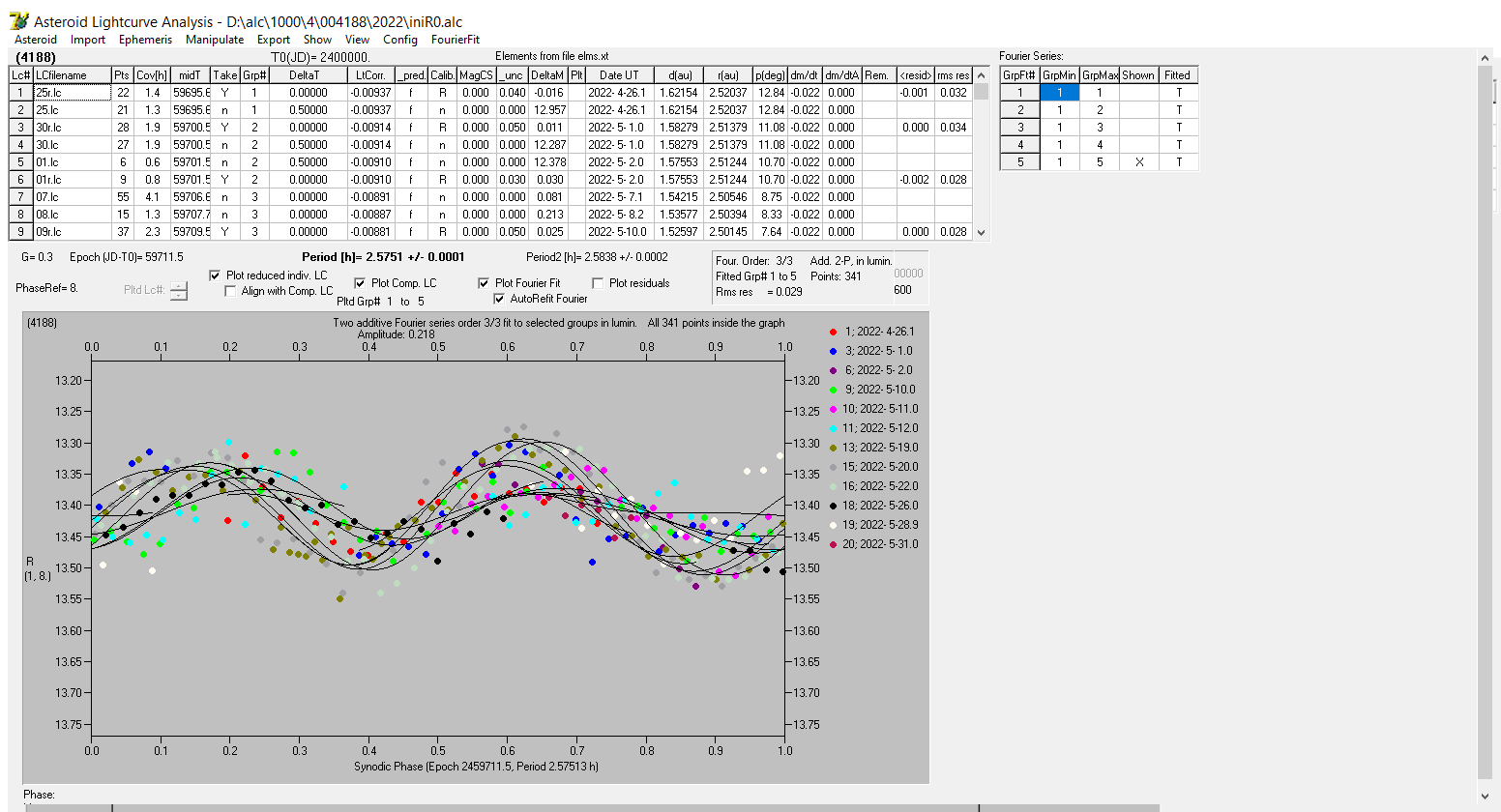Open the Asteroid menu
This screenshot has width=1501, height=812.
tap(36, 40)
